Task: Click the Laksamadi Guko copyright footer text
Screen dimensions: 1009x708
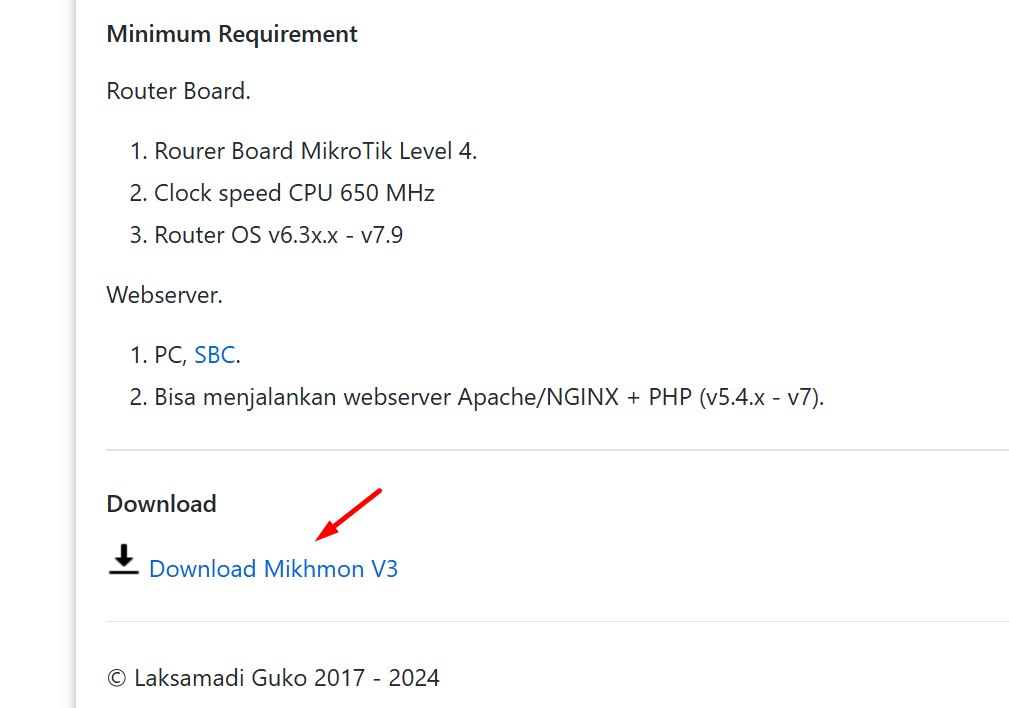Action: click(x=273, y=678)
